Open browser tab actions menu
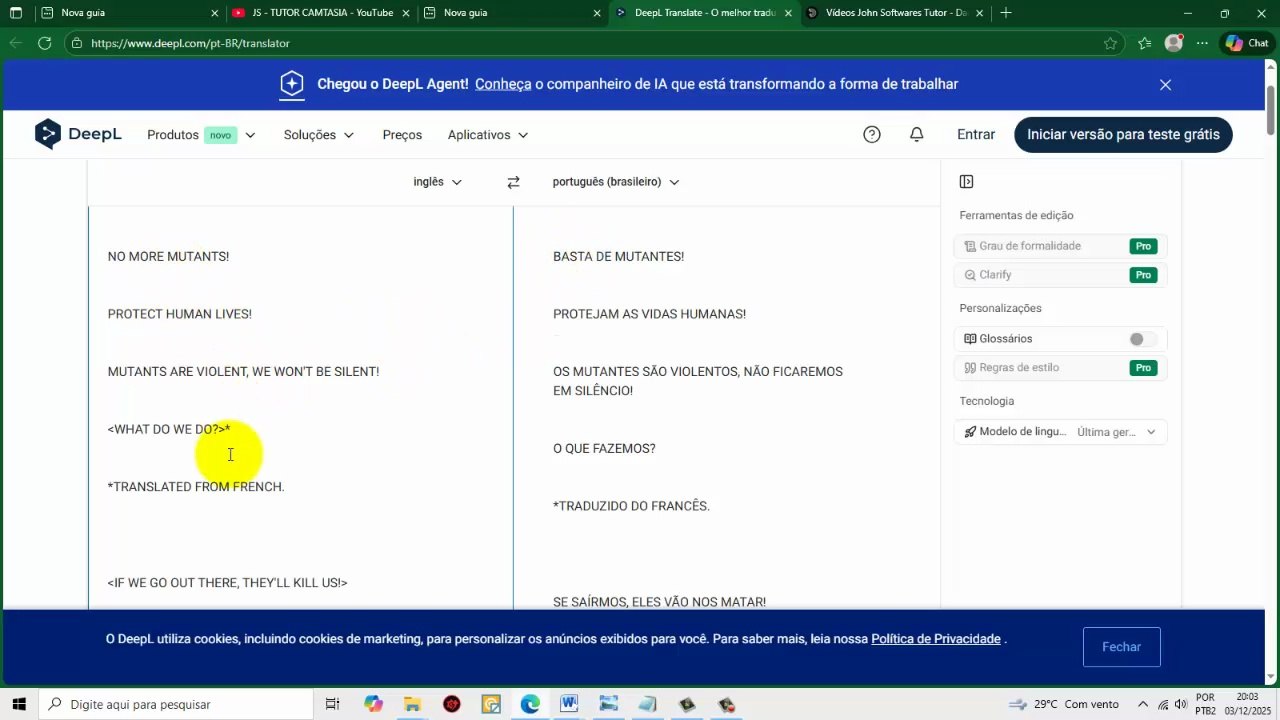 coord(16,13)
